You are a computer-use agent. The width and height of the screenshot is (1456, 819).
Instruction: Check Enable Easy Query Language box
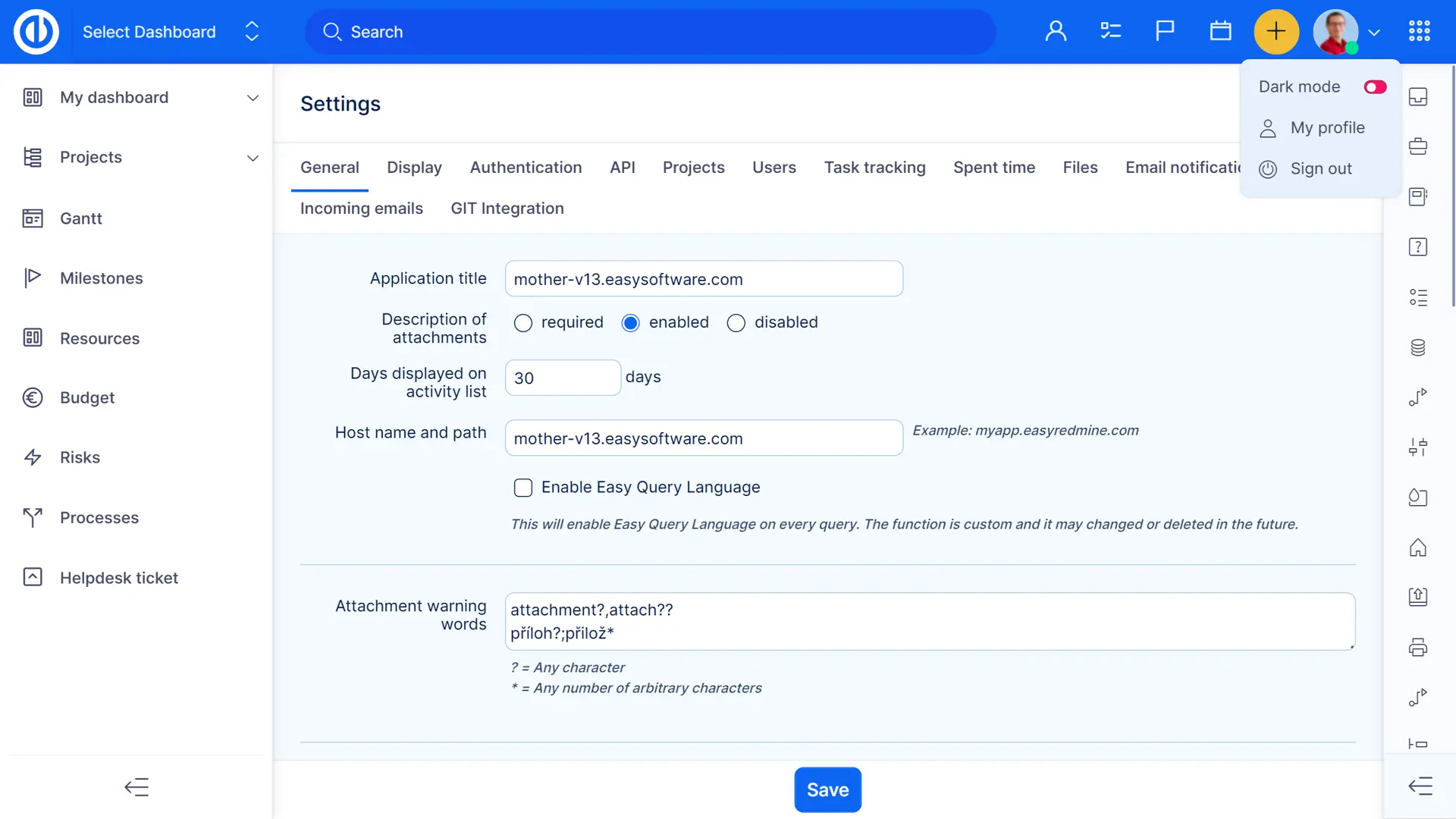tap(523, 488)
